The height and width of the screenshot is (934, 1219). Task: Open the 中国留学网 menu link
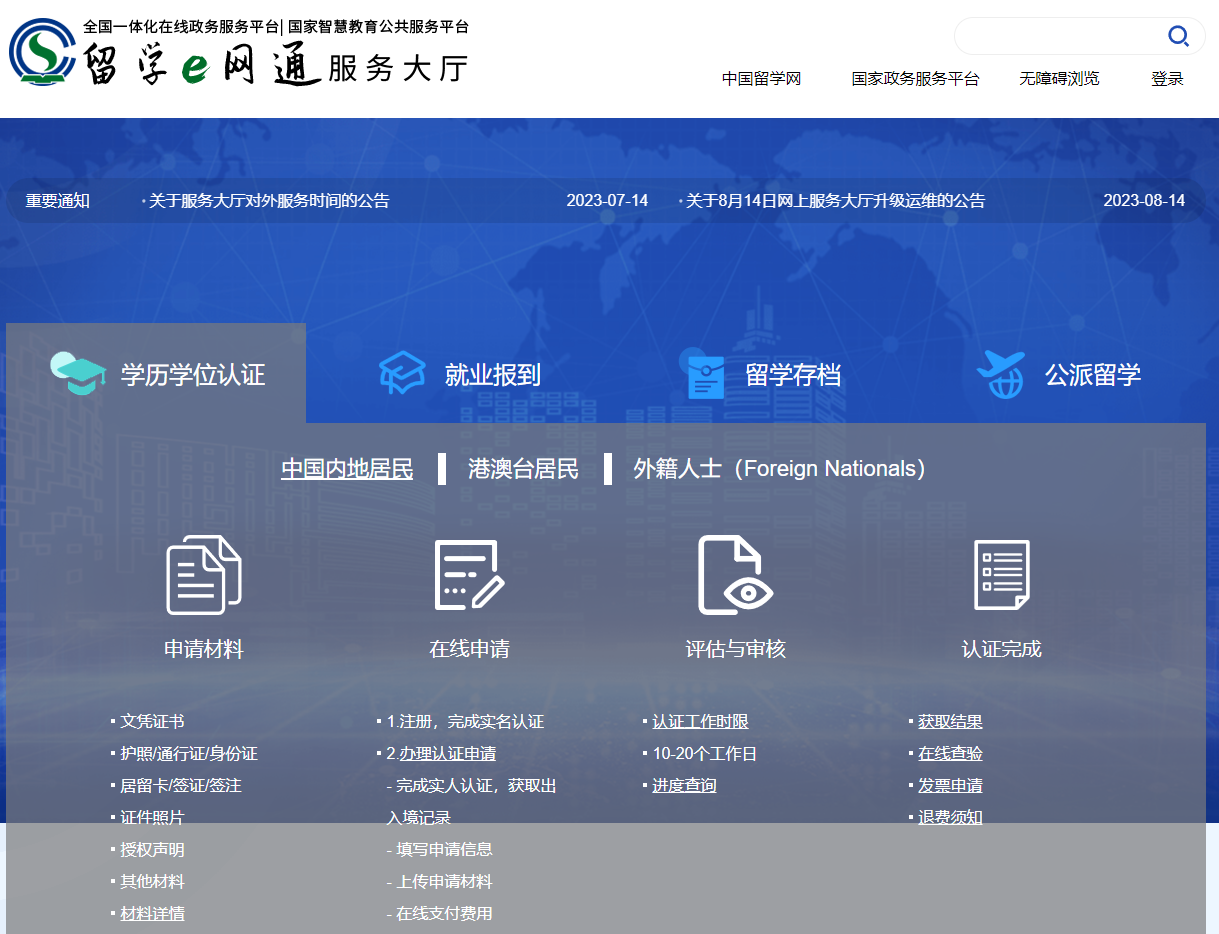pyautogui.click(x=761, y=79)
